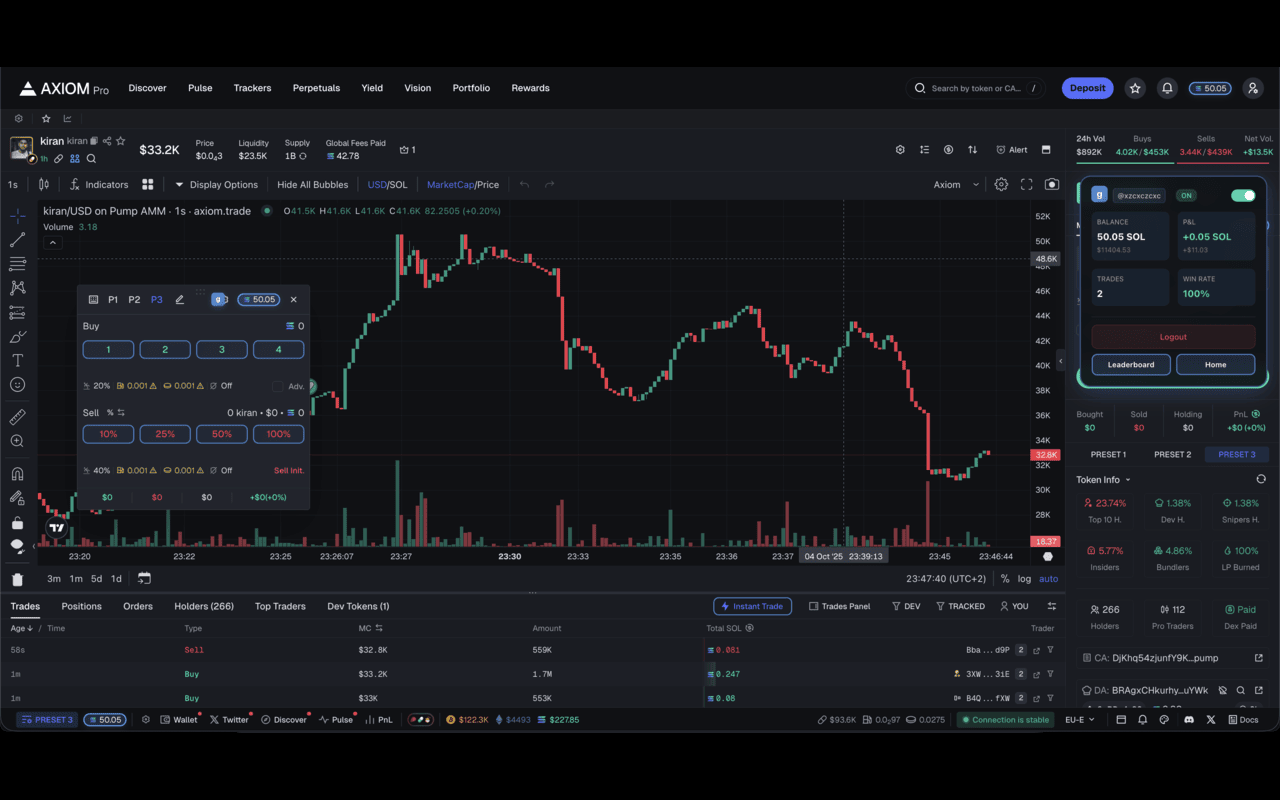Click the undo arrow in chart toolbar
1280x800 pixels.
tap(525, 184)
